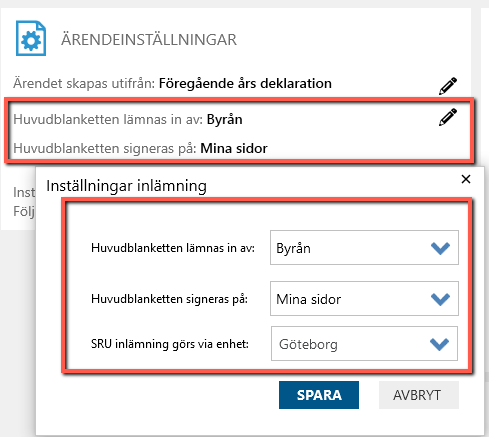Screen dimensions: 489x437
Task: Open the 'Huvudblanketten lämnas in av' combo box
Action: (x=364, y=248)
